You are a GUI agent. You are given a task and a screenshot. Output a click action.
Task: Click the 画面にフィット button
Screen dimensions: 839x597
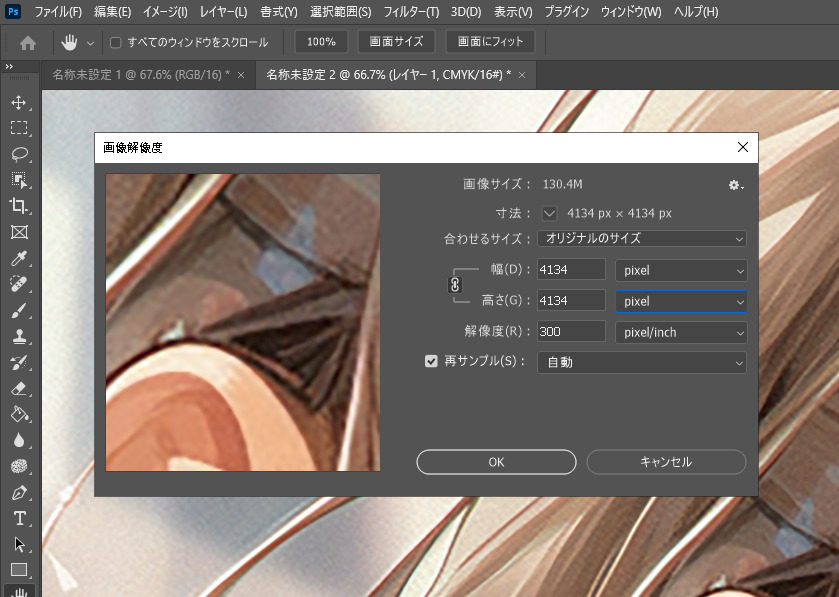[490, 42]
